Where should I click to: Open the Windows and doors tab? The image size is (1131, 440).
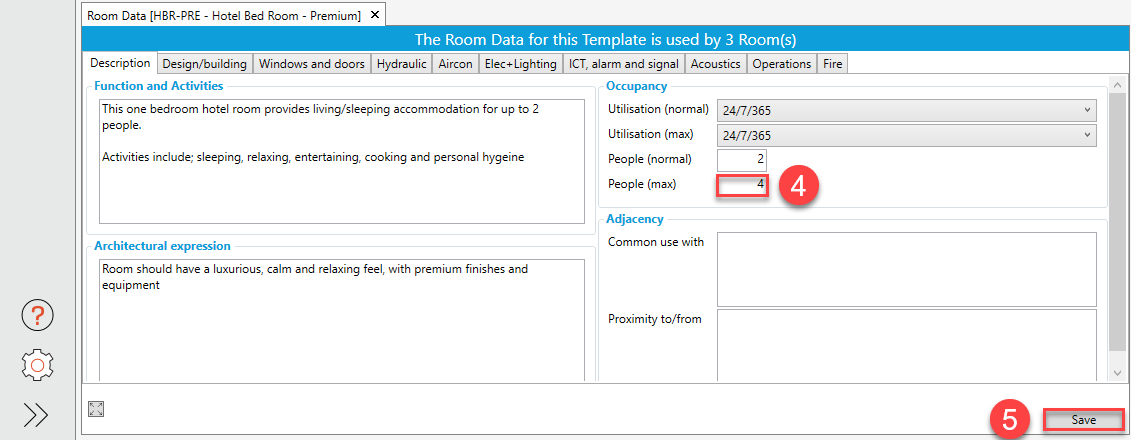tap(311, 64)
